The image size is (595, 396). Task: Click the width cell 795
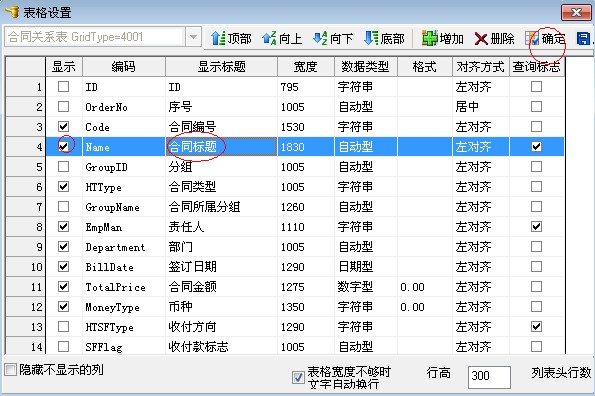[306, 86]
